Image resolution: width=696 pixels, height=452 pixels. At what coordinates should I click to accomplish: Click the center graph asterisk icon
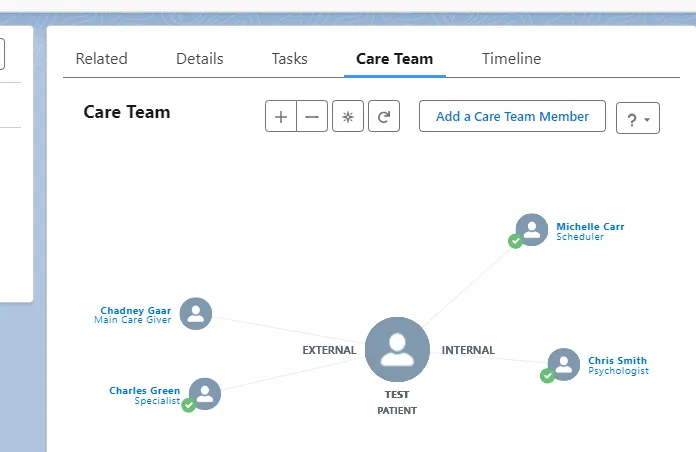348,116
